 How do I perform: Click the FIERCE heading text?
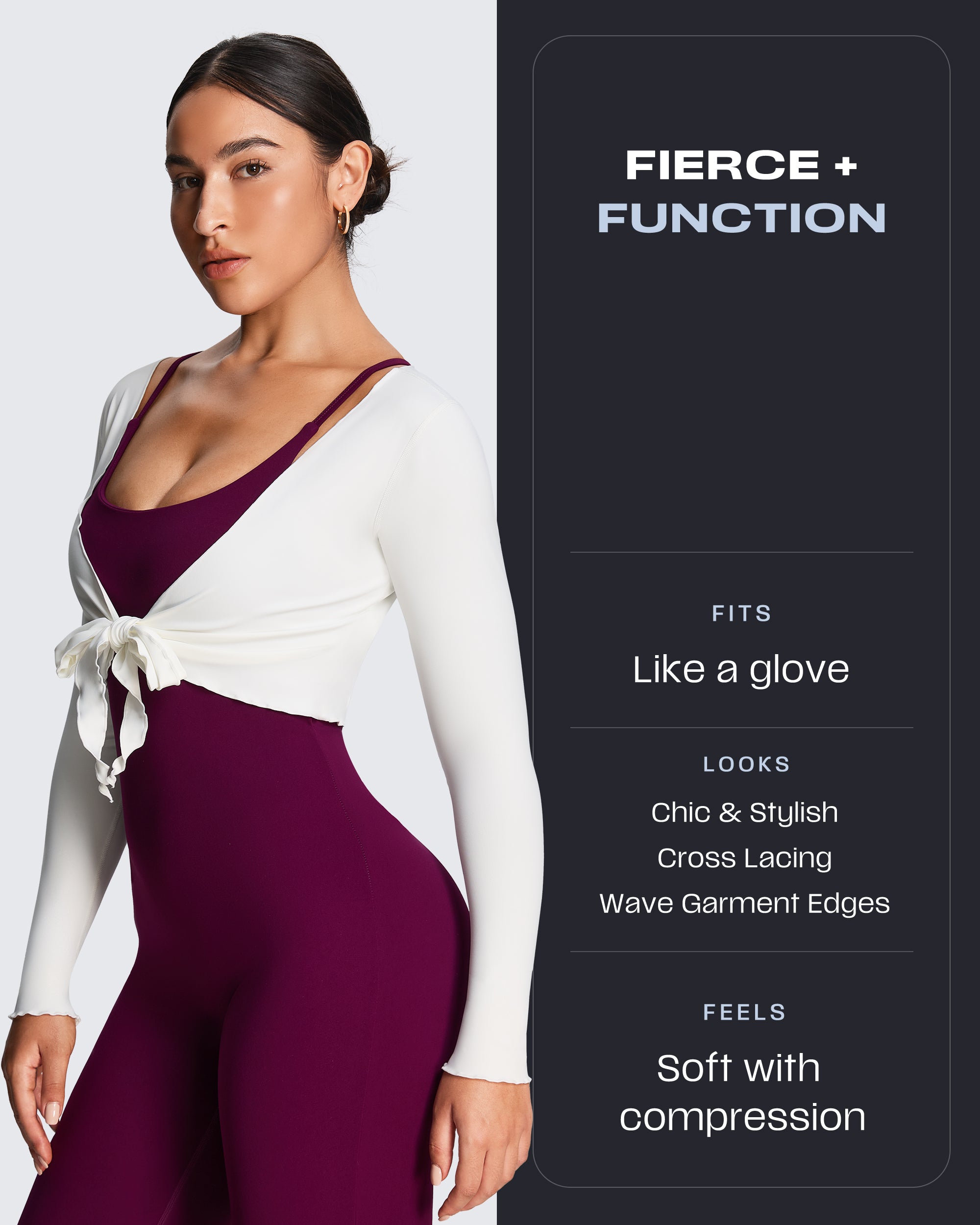coord(722,165)
